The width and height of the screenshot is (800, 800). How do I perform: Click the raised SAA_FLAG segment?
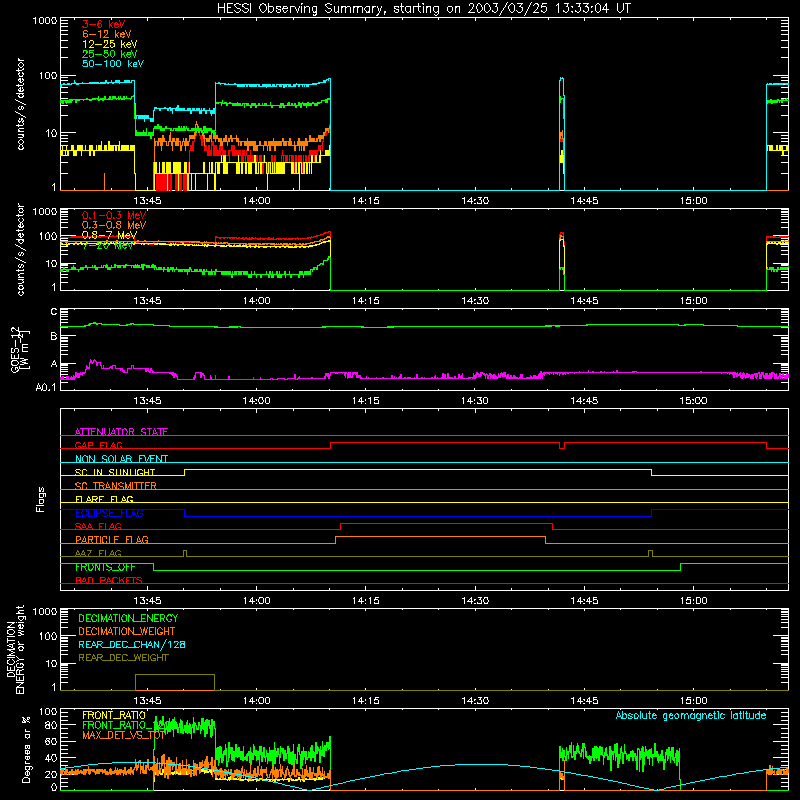tap(446, 524)
